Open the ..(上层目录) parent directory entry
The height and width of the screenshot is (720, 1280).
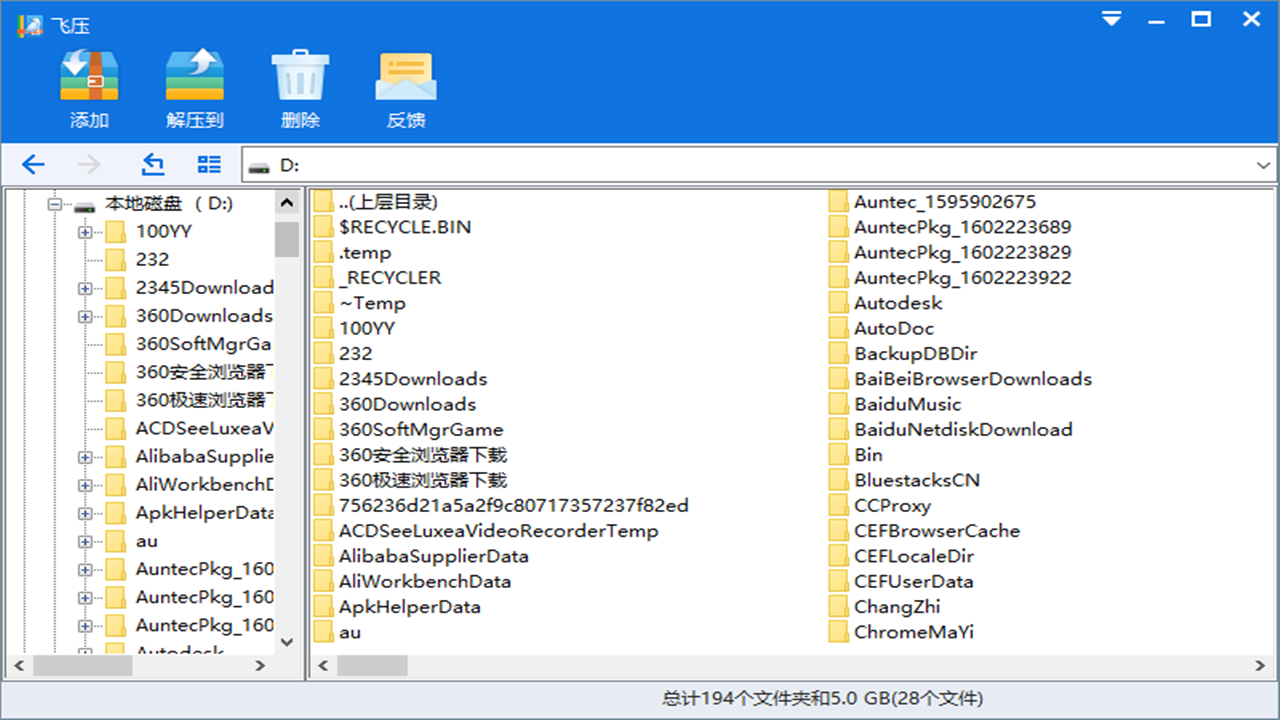click(390, 201)
